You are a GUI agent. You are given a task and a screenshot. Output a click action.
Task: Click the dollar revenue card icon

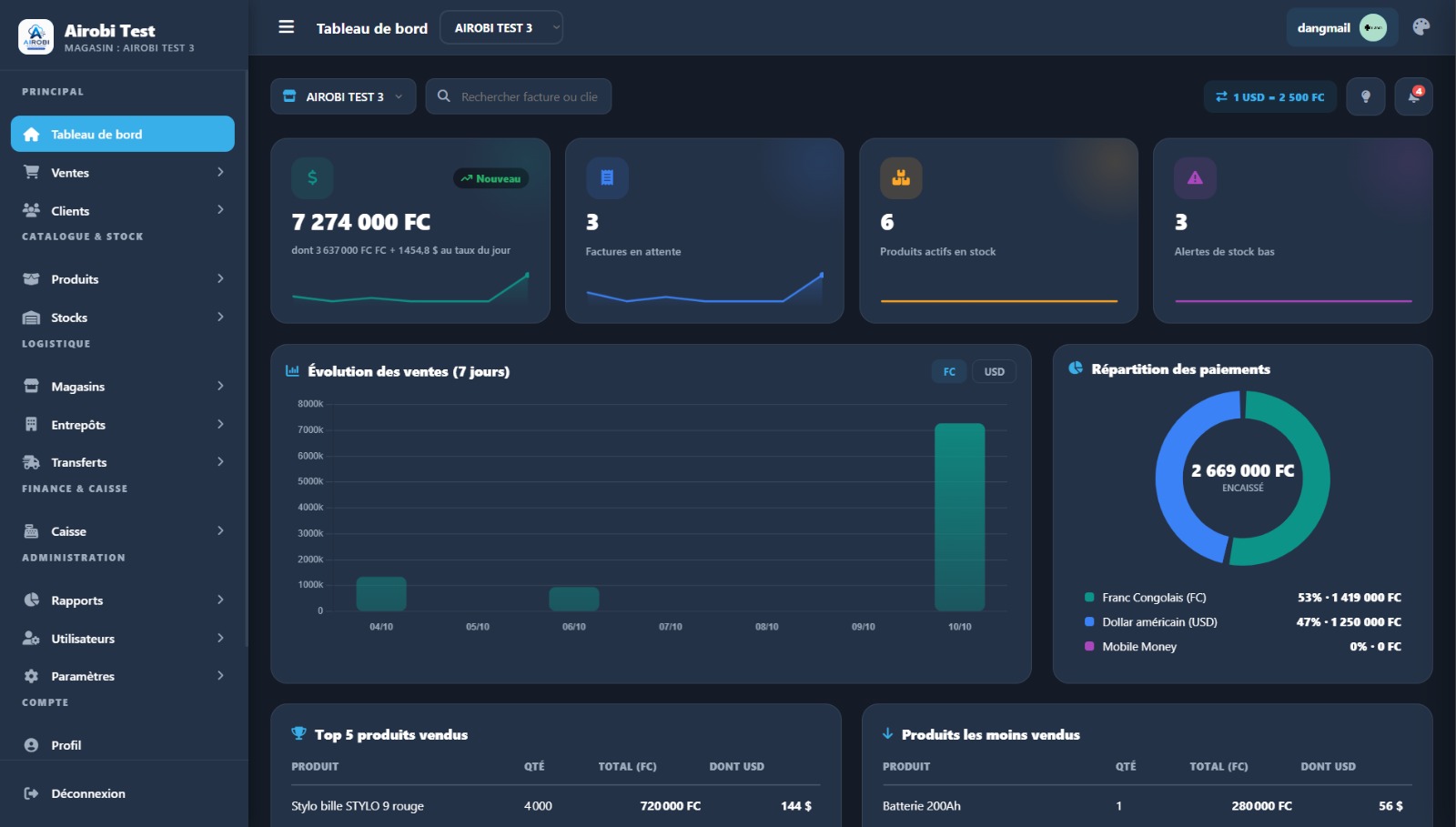[312, 178]
